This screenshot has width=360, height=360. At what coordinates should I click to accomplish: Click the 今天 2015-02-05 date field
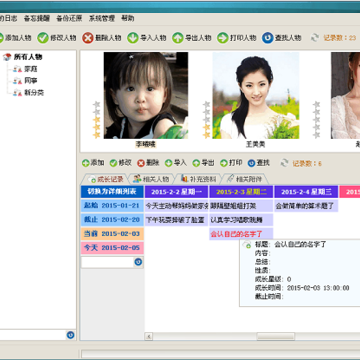pyautogui.click(x=112, y=248)
